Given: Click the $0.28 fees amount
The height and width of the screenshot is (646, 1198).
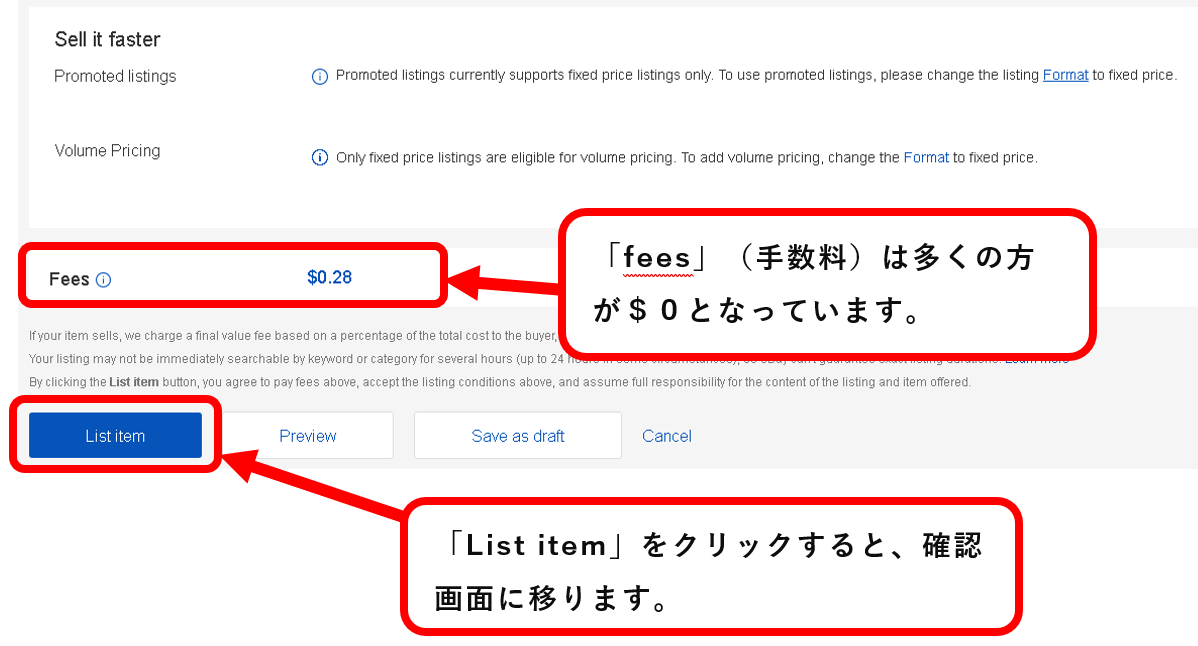Looking at the screenshot, I should point(329,277).
